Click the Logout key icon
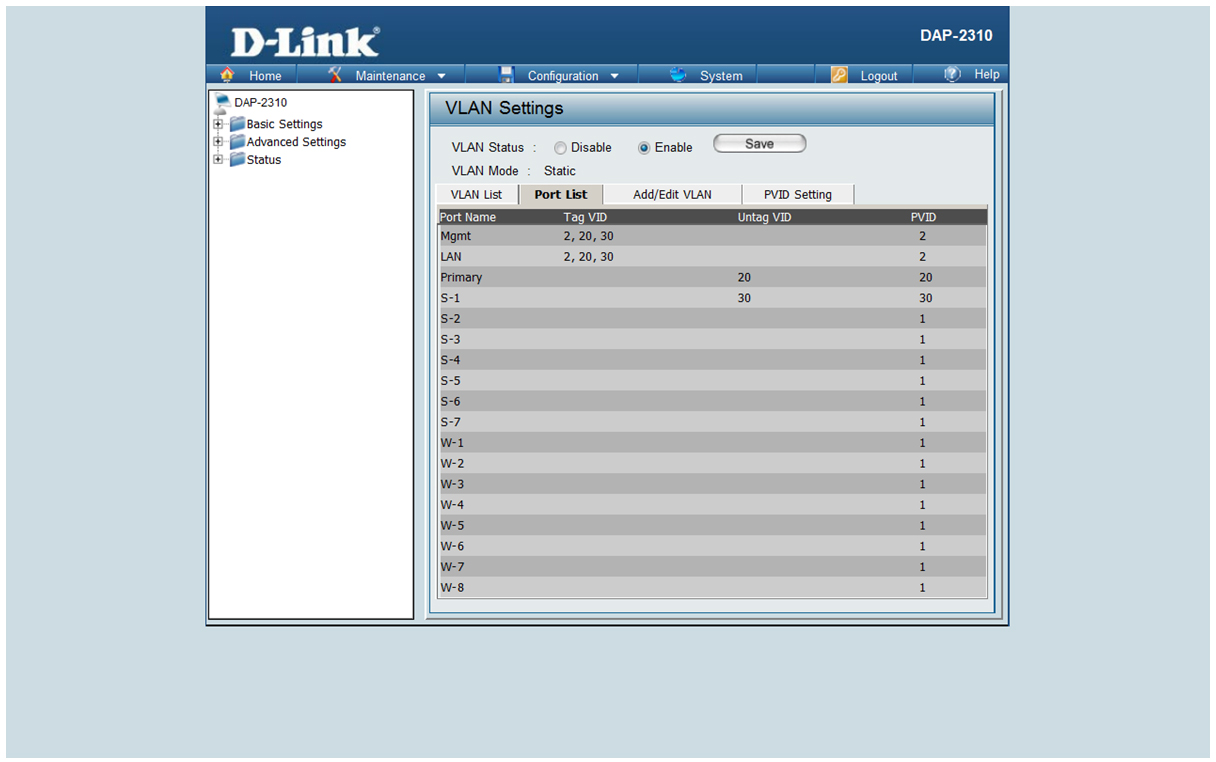Viewport: 1216px width, 762px height. point(839,75)
